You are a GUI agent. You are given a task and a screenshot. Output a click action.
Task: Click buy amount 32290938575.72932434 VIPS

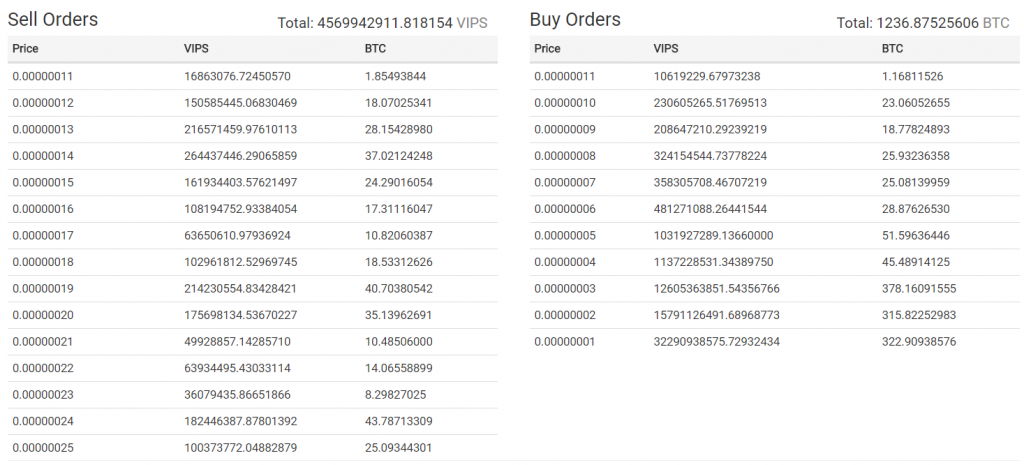tap(716, 342)
